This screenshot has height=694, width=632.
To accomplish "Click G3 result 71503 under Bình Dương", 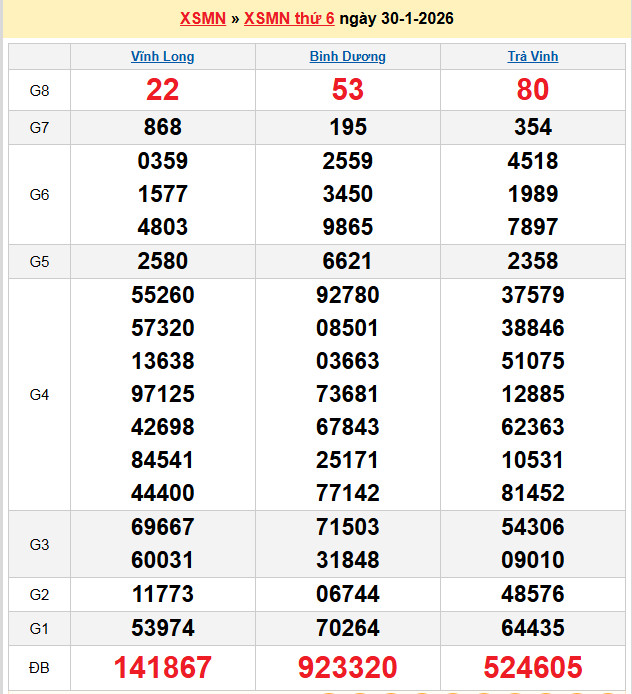I will tap(347, 527).
